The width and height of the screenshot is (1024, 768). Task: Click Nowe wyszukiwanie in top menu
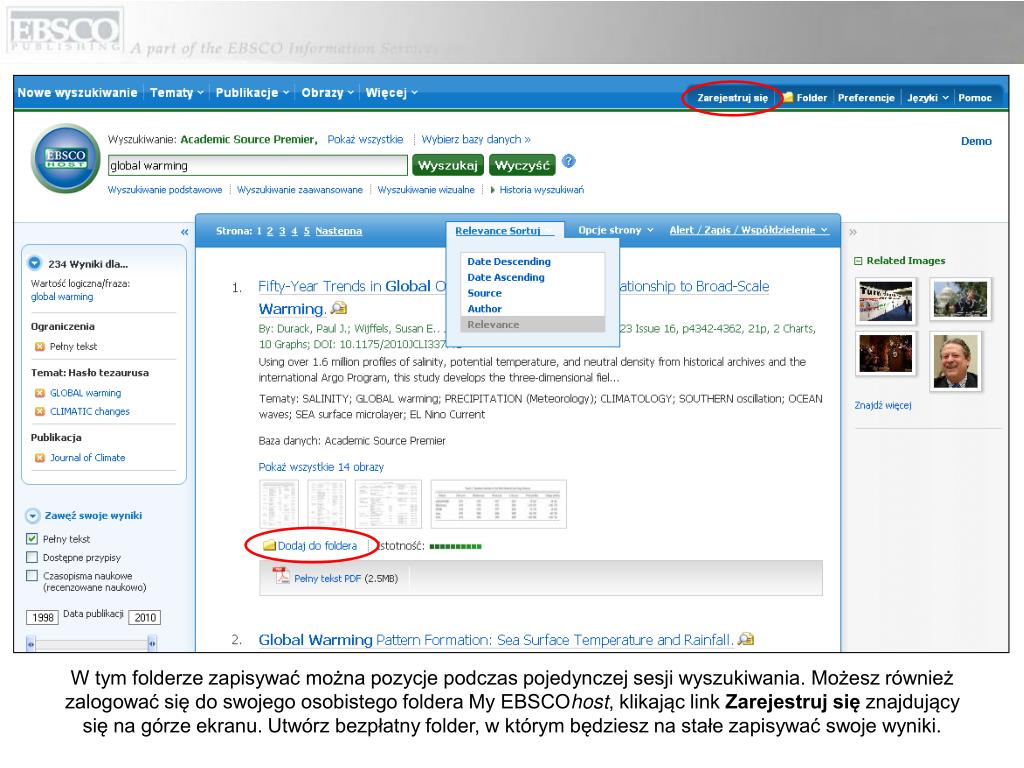pyautogui.click(x=77, y=93)
